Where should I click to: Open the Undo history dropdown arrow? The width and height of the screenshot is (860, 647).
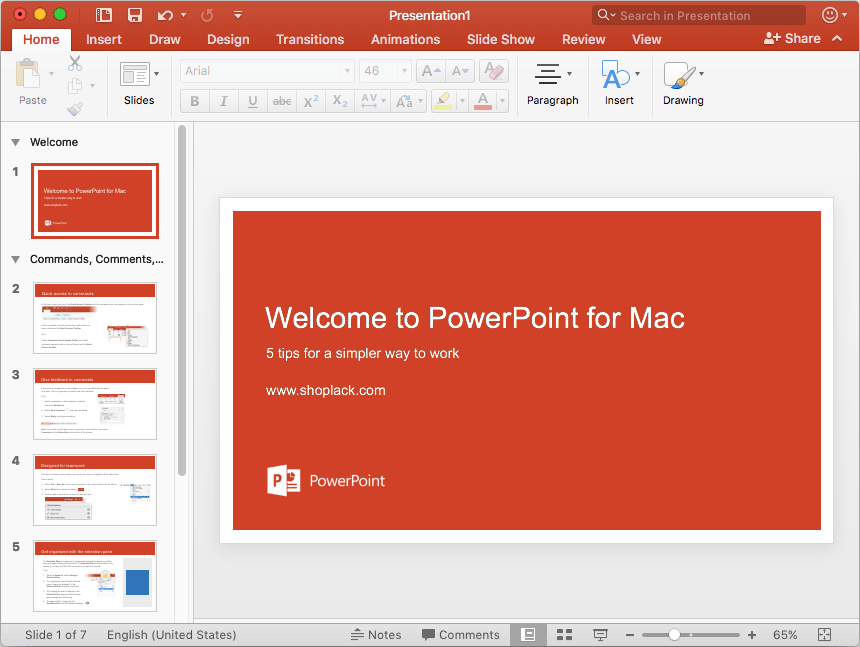coord(183,15)
